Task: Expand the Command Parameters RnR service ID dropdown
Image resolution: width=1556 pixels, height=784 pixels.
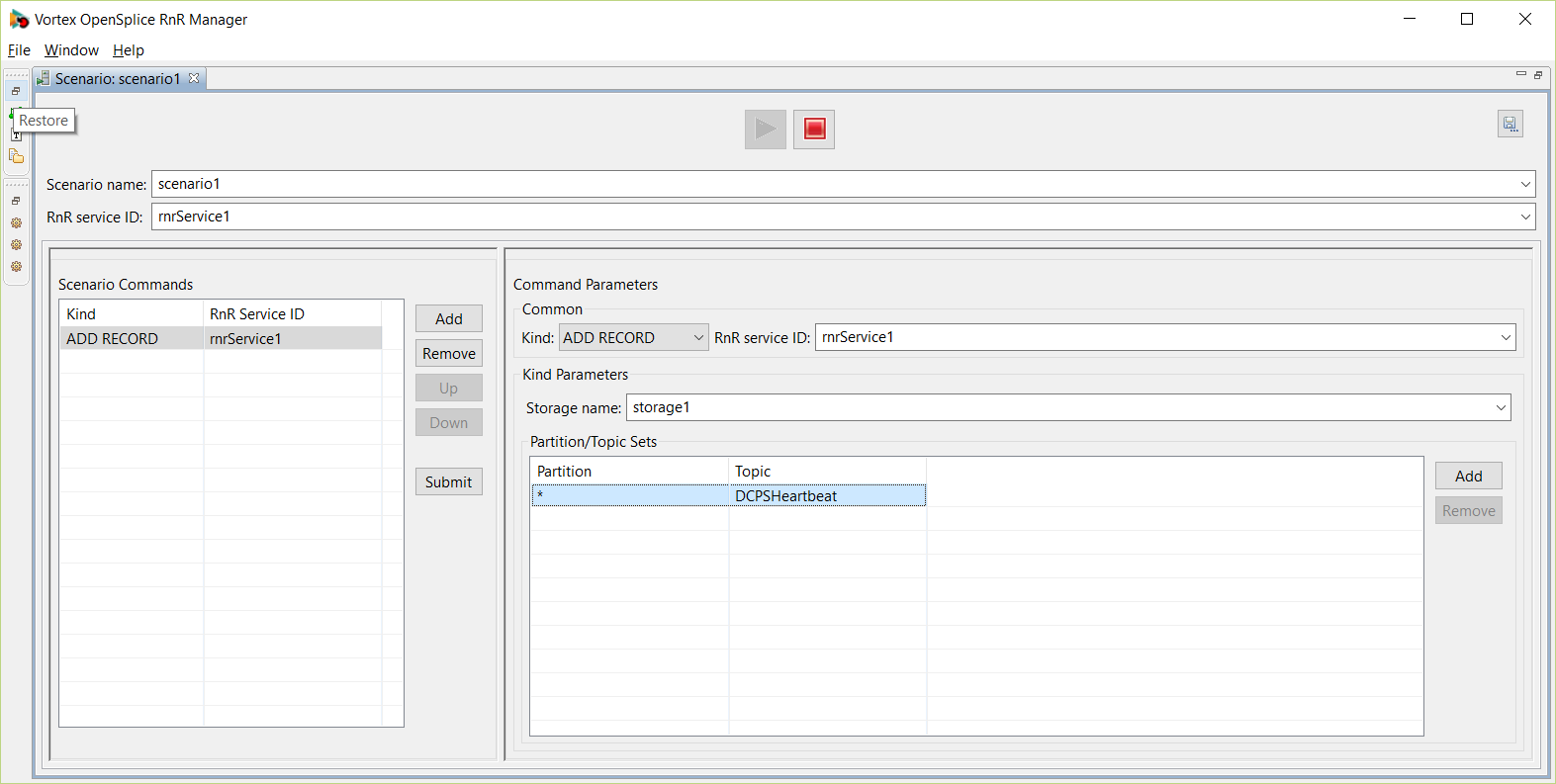Action: (x=1506, y=337)
